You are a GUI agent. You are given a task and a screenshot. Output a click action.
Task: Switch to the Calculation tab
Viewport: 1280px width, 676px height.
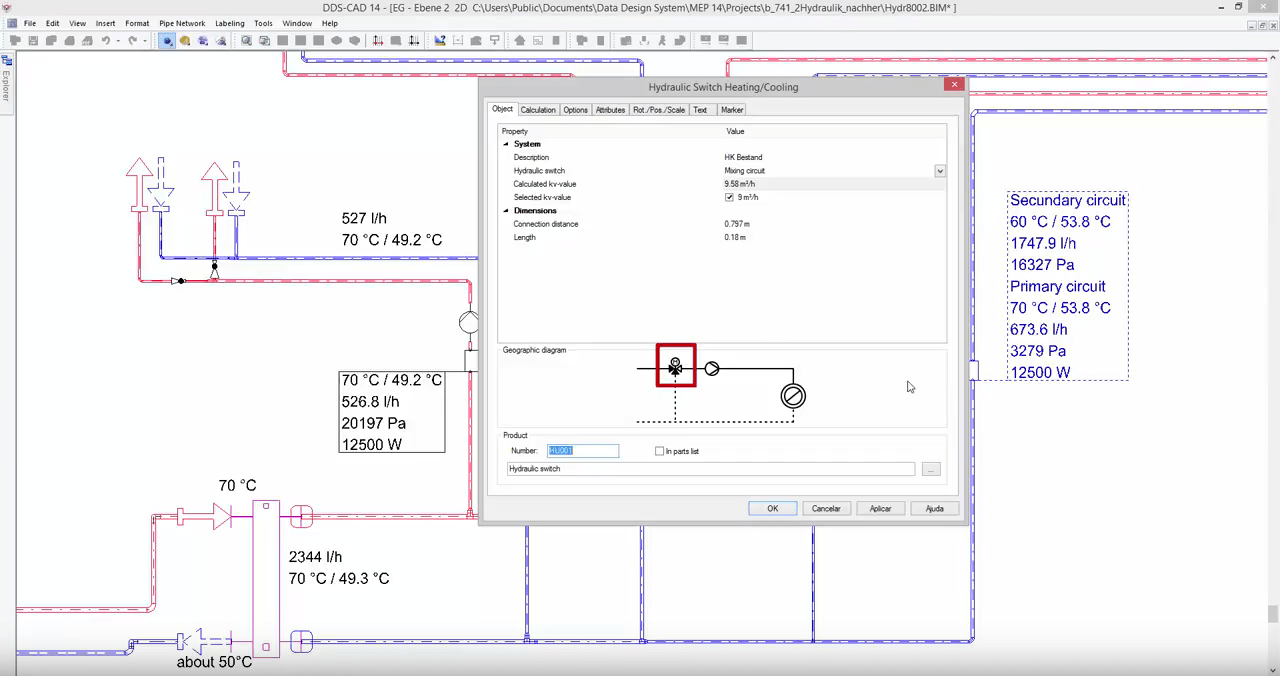pyautogui.click(x=538, y=110)
